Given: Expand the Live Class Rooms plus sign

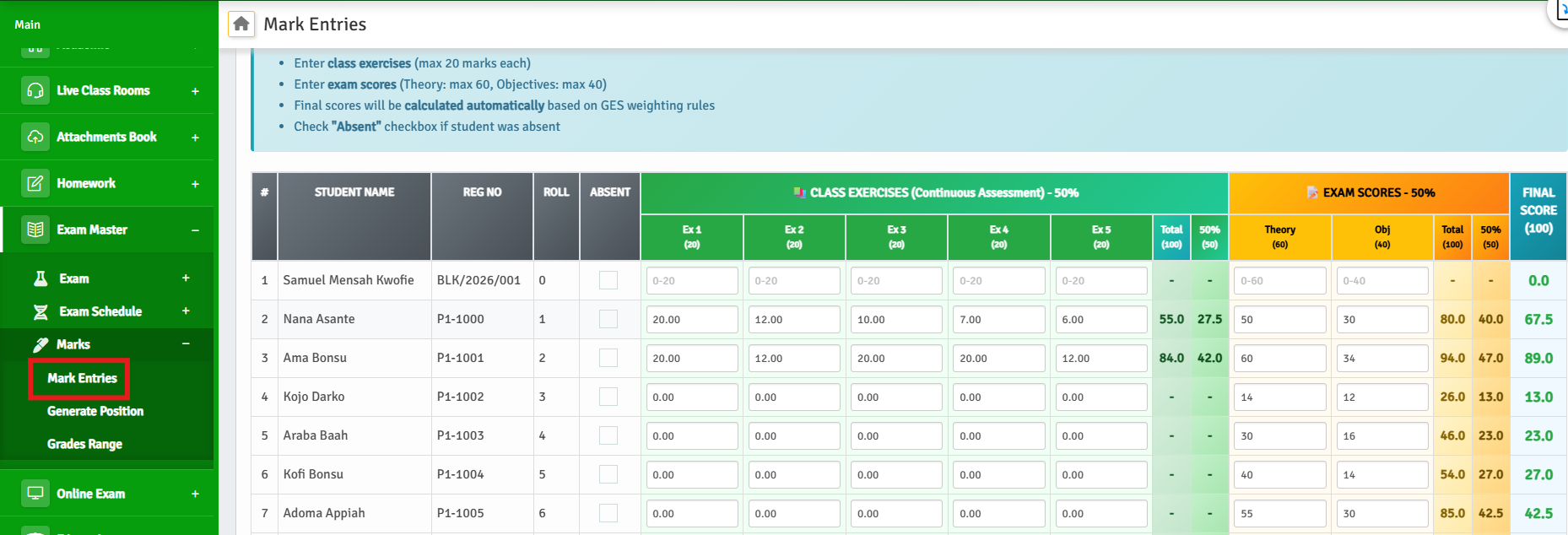Looking at the screenshot, I should pos(195,91).
